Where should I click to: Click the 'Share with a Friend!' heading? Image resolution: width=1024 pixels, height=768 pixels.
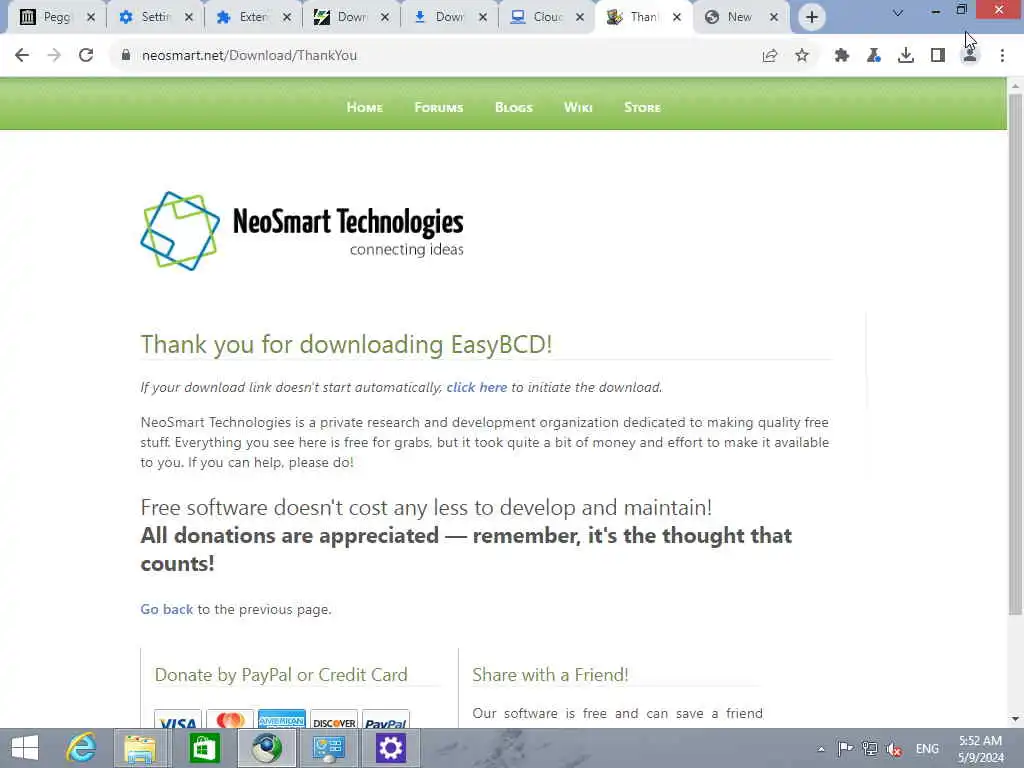[550, 675]
